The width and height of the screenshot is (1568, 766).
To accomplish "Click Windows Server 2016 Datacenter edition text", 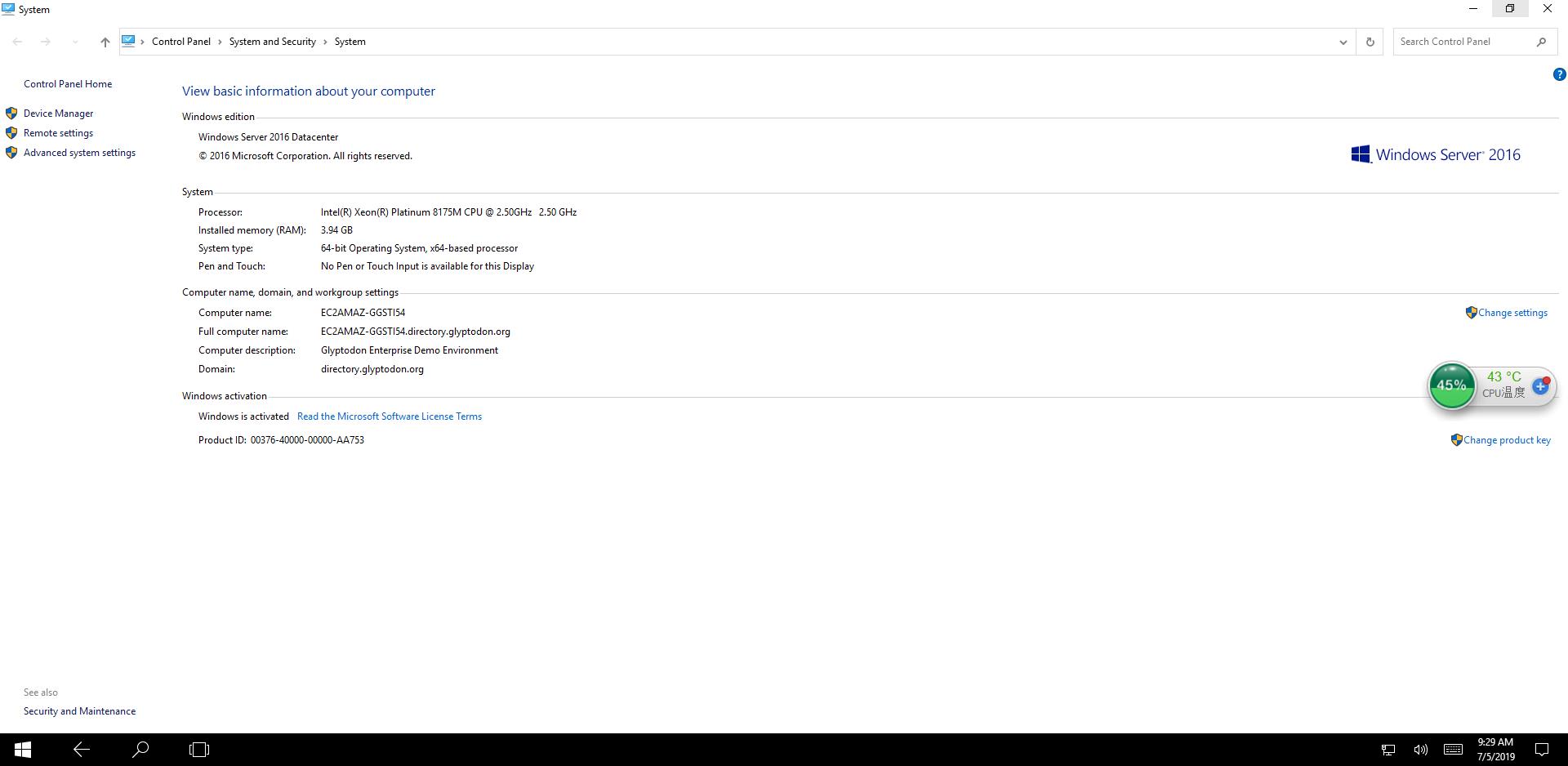I will coord(268,137).
